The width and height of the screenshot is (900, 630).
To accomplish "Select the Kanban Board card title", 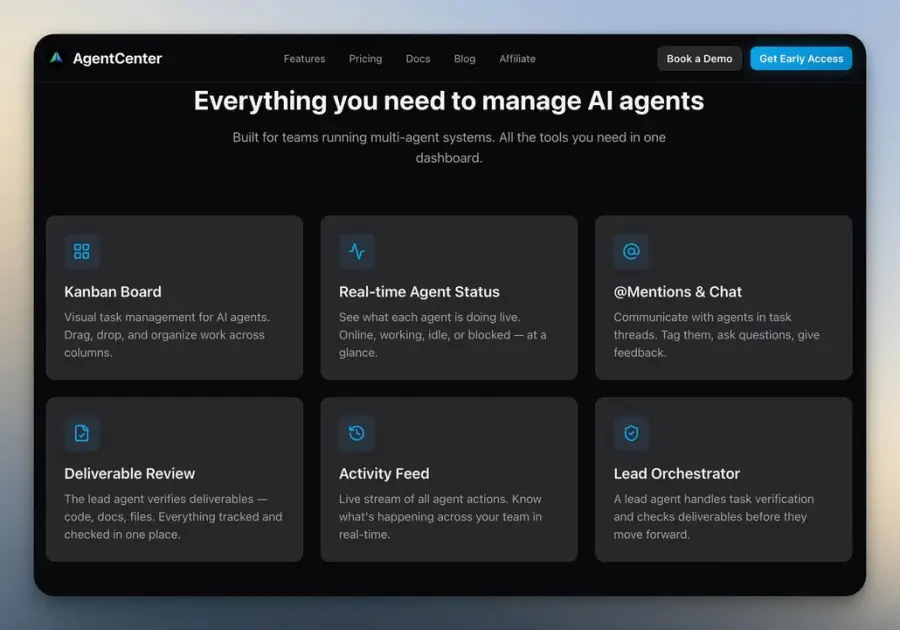I will tap(112, 291).
